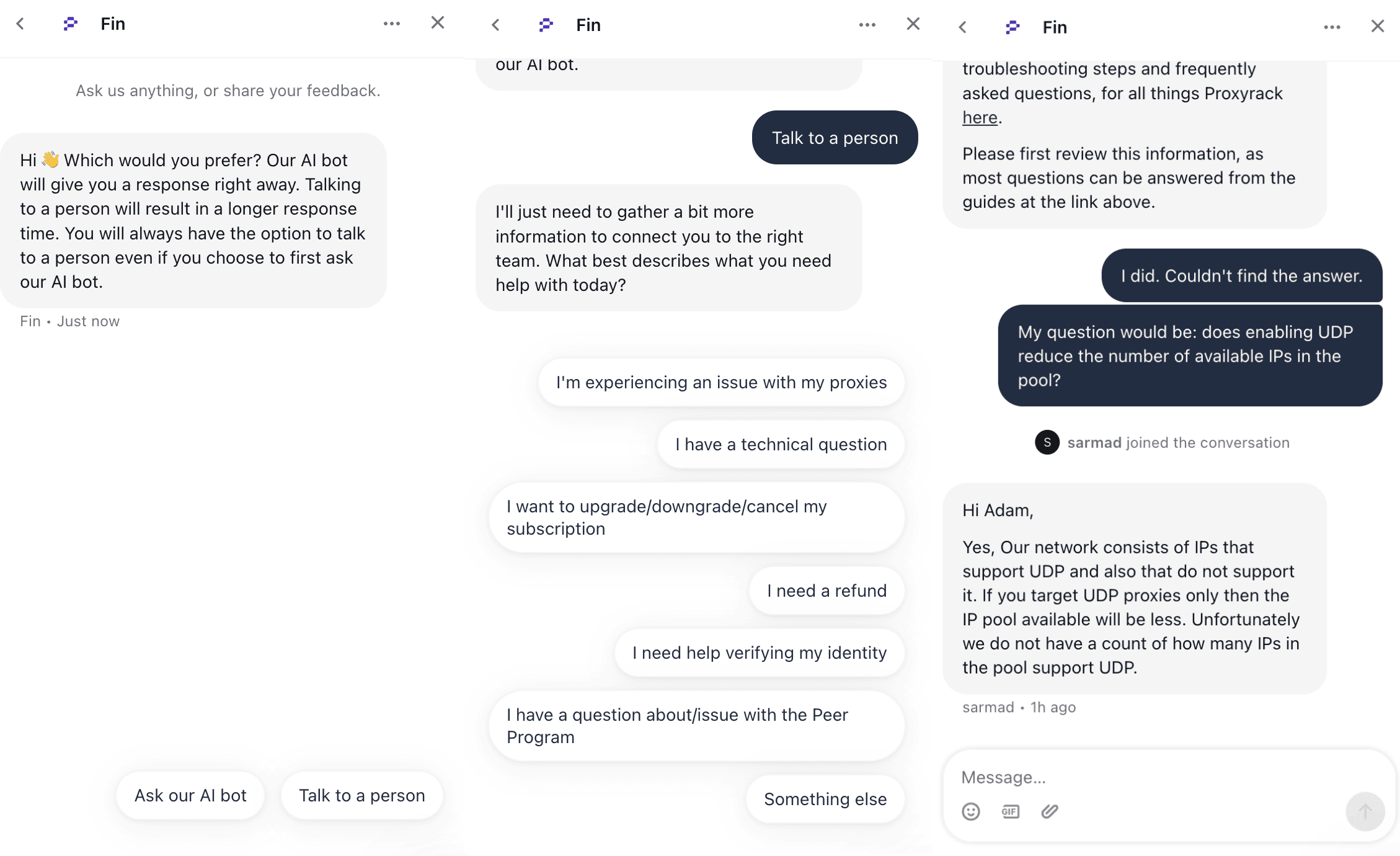Open the 'here' help guides link
1400x856 pixels.
pos(980,117)
